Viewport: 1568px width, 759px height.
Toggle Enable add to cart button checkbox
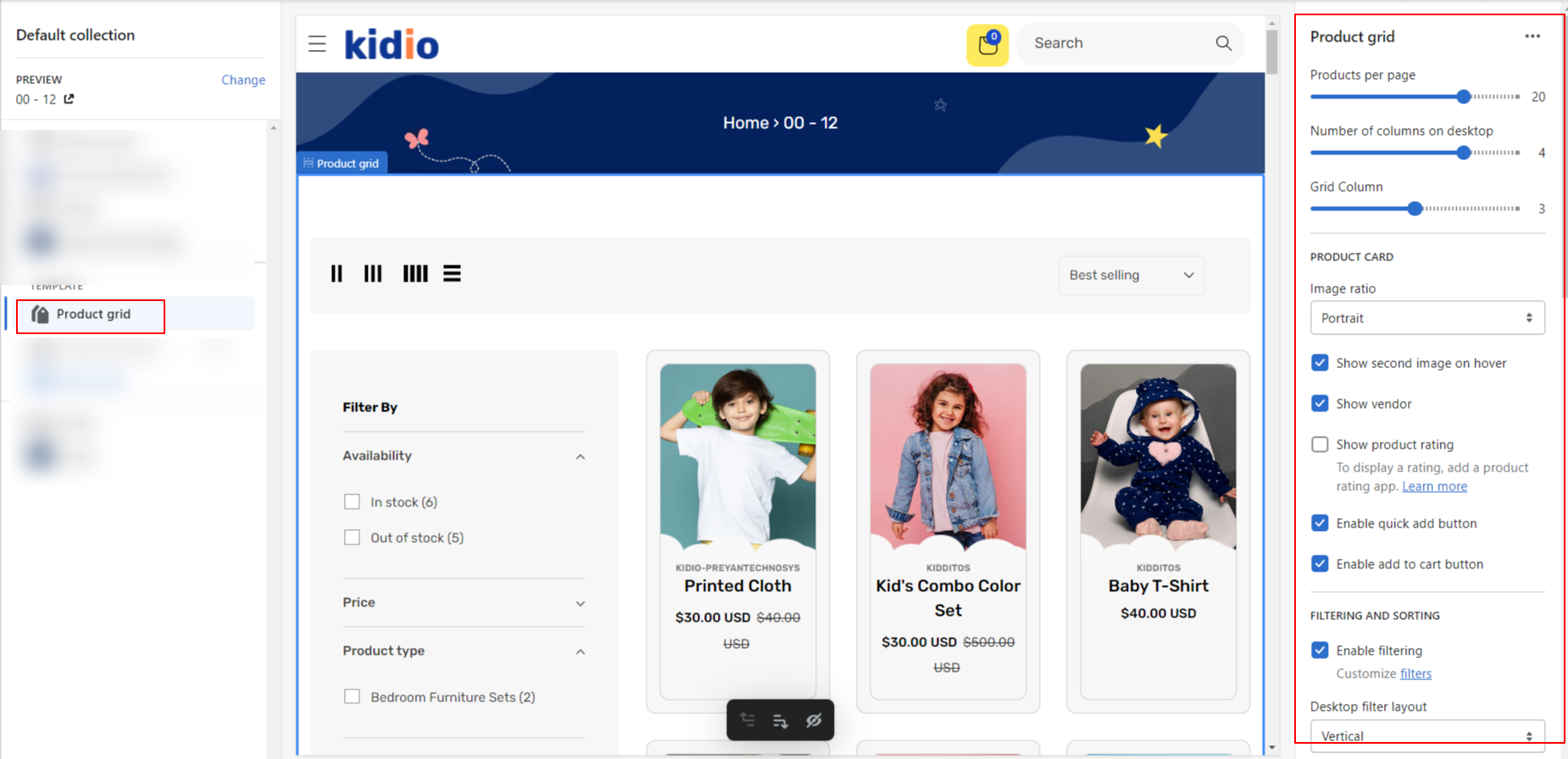point(1320,564)
